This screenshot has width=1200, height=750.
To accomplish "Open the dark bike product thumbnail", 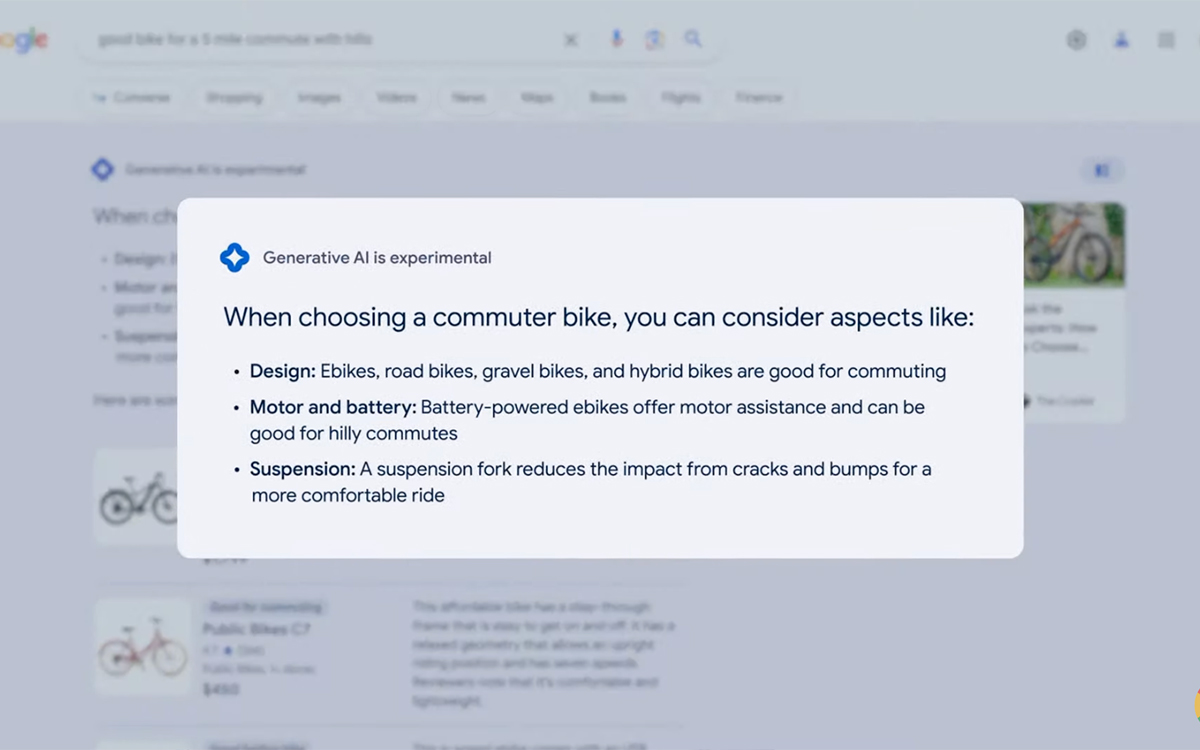I will pyautogui.click(x=137, y=497).
